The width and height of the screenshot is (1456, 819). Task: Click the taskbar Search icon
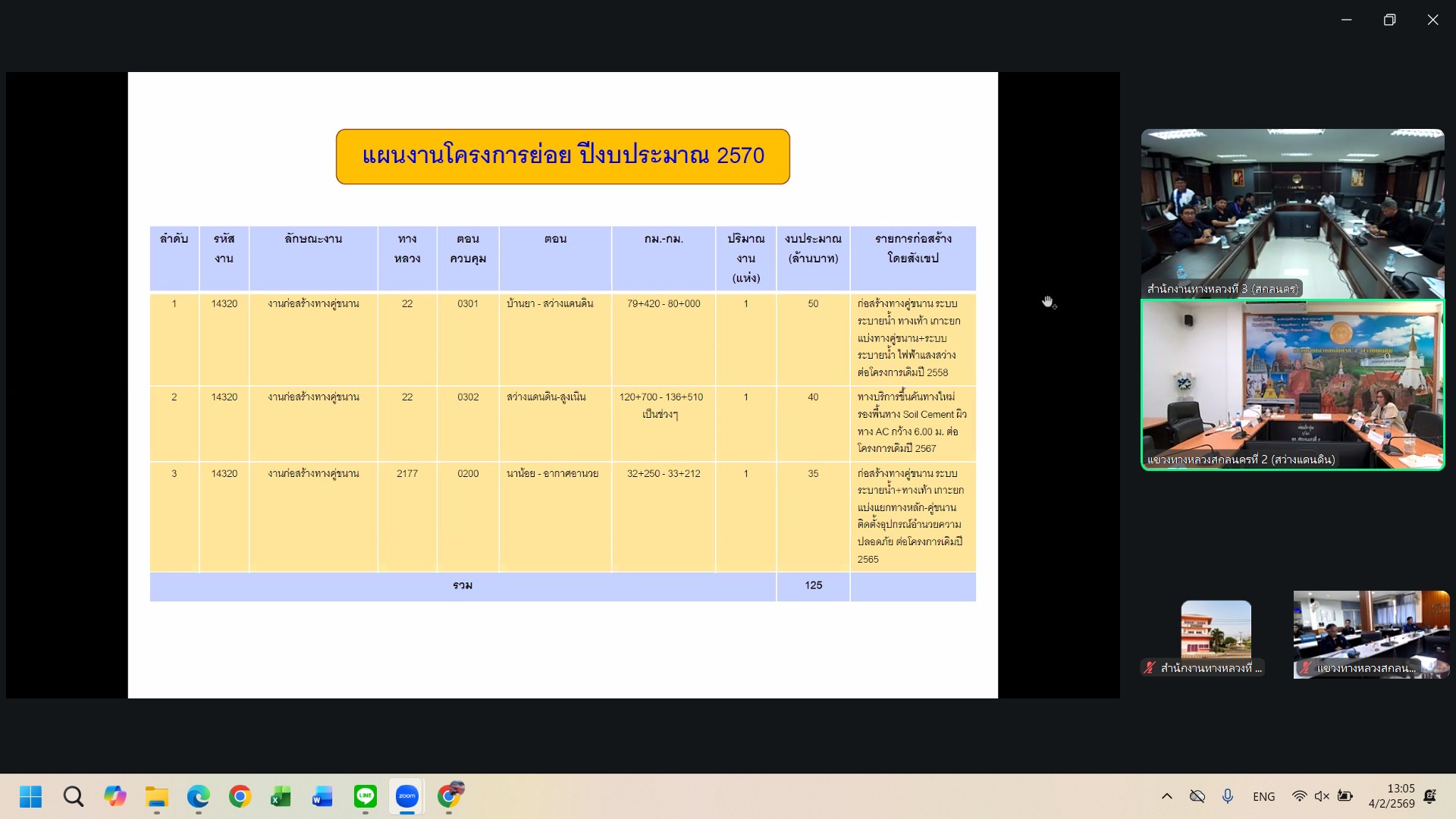(73, 796)
